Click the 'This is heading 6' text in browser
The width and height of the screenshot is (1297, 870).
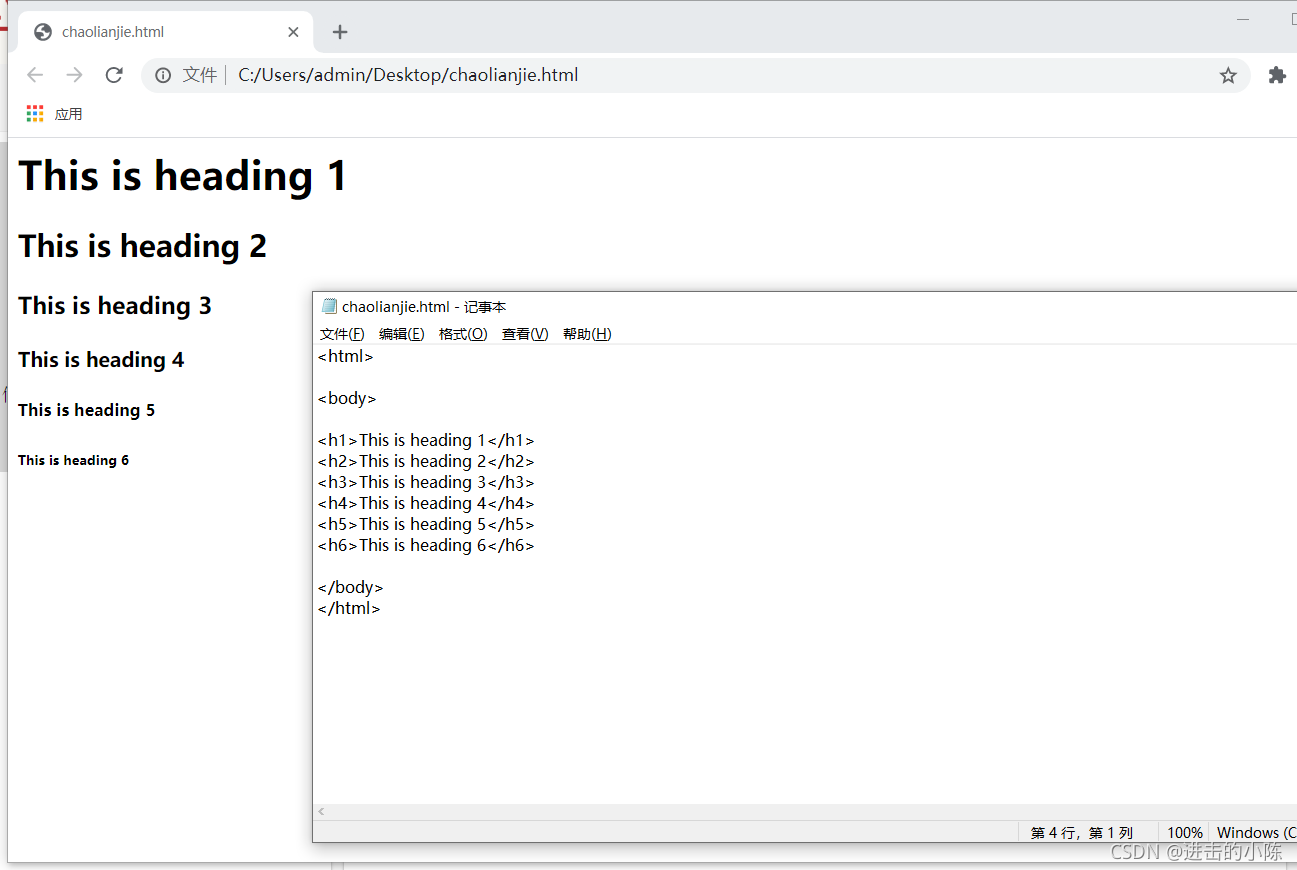(74, 460)
